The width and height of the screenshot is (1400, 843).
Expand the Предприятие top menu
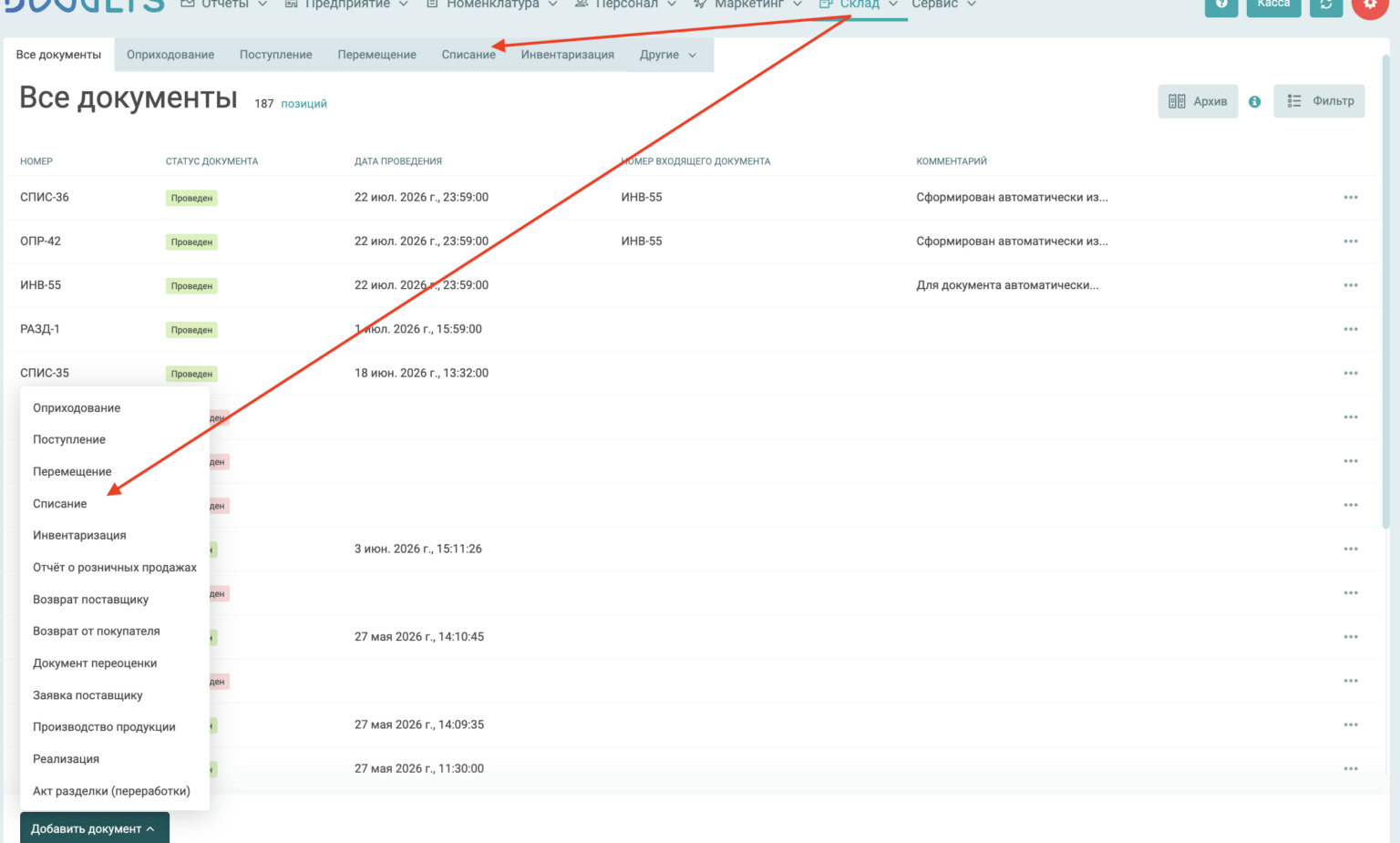pyautogui.click(x=346, y=5)
